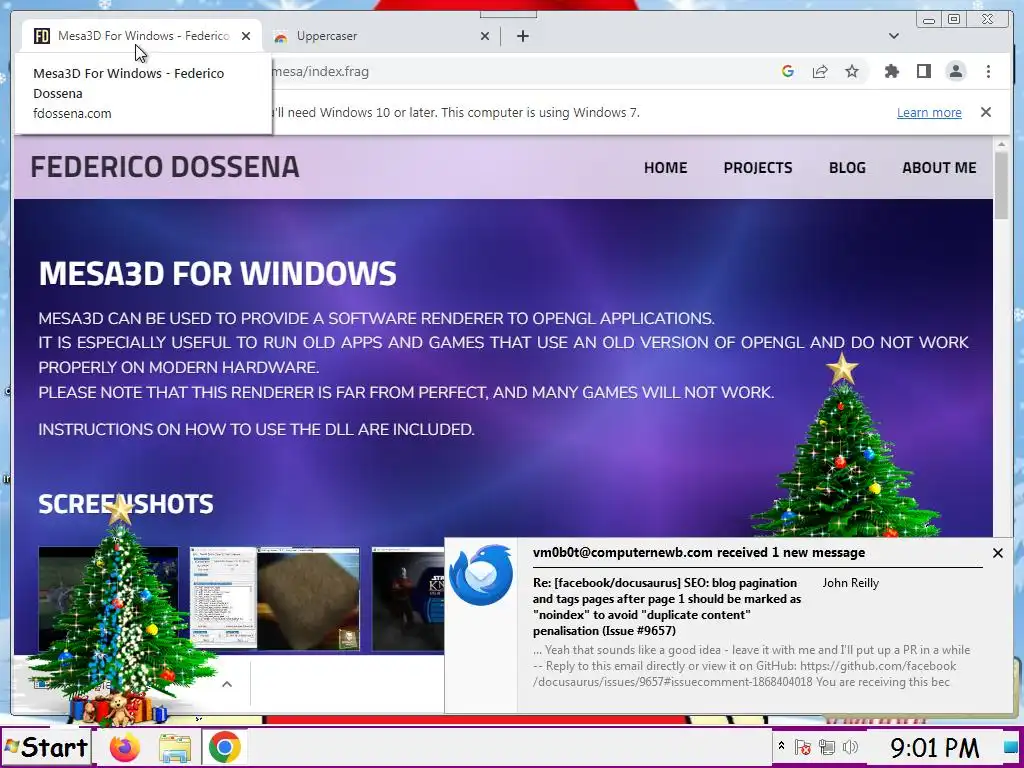1024x768 pixels.
Task: Close the Mesa3D For Windows tab
Action: 246,36
